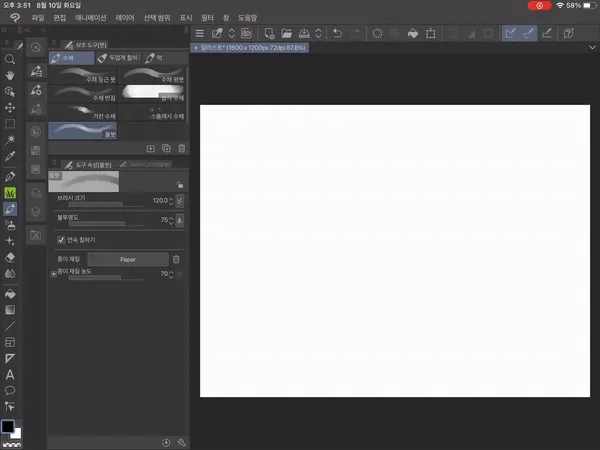The height and width of the screenshot is (450, 600).
Task: Select the Ruler tool
Action: click(x=10, y=358)
